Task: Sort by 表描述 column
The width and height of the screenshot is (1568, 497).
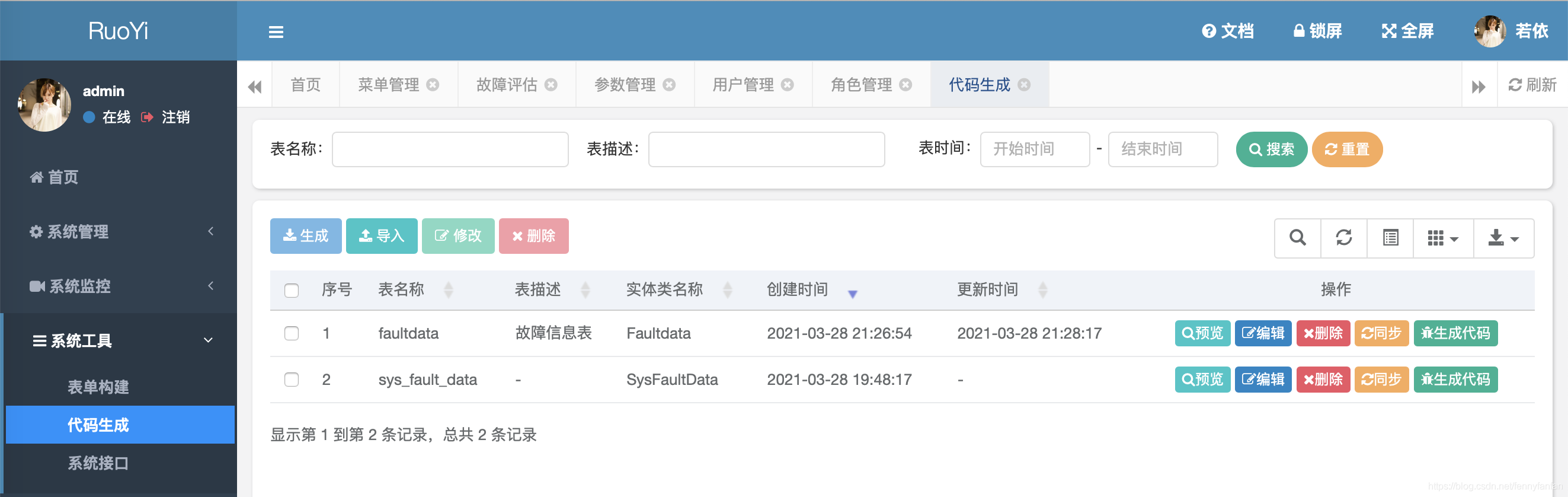Action: 553,289
